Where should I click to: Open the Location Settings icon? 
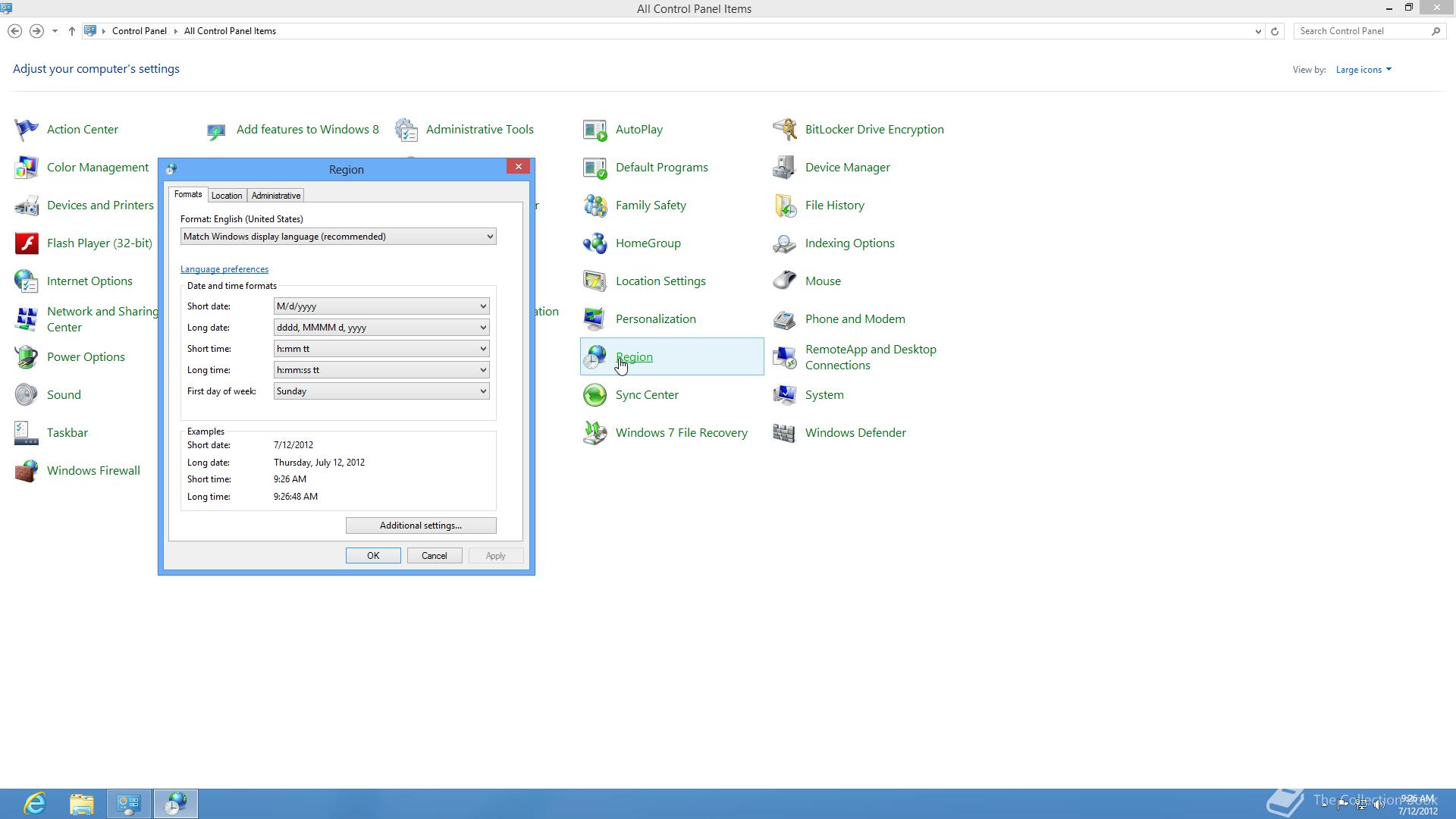click(x=595, y=281)
